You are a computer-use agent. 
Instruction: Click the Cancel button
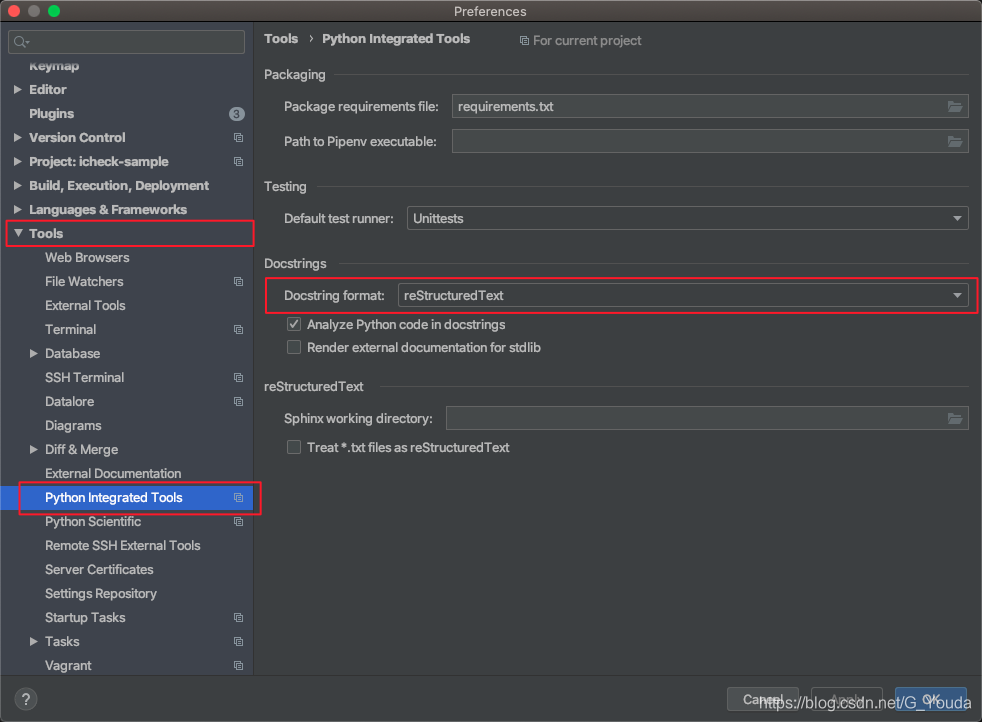763,699
